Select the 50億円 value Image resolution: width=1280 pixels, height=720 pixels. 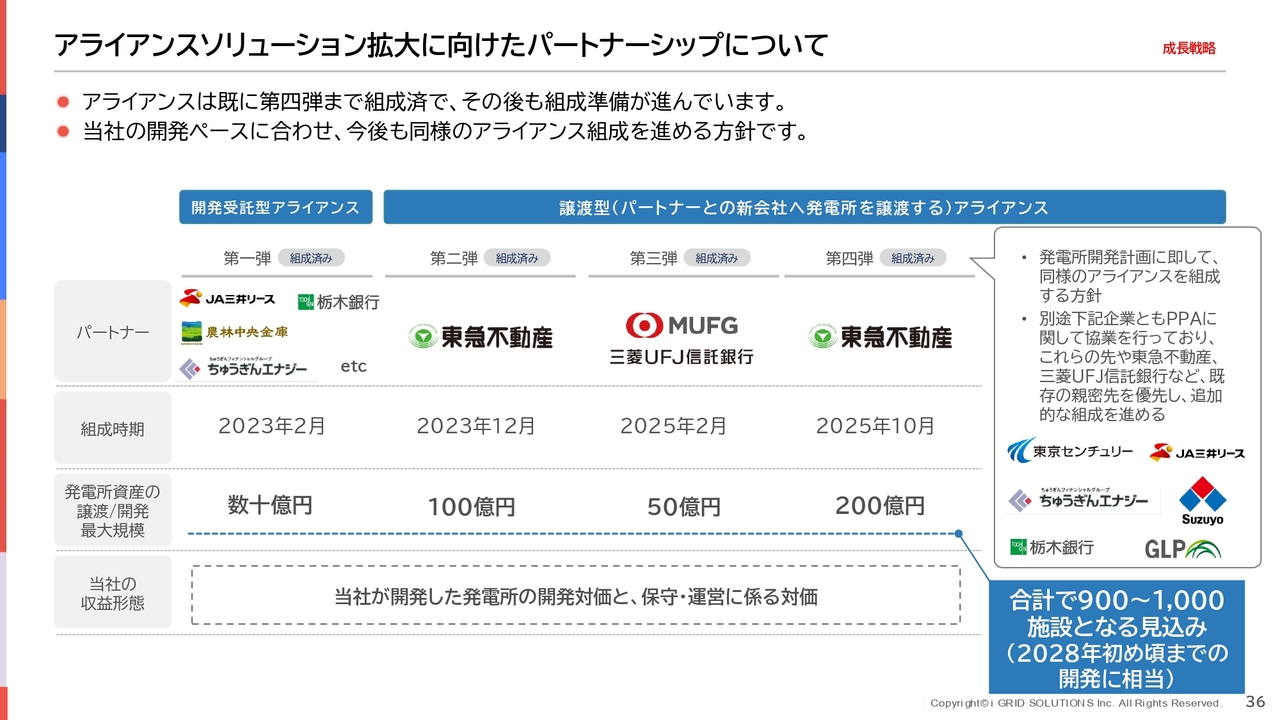coord(684,507)
